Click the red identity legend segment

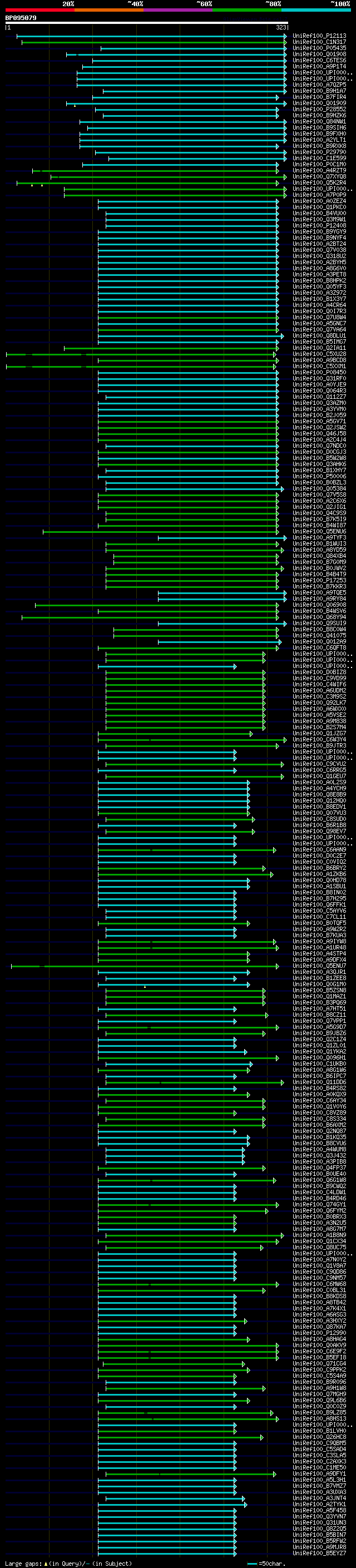point(39,11)
